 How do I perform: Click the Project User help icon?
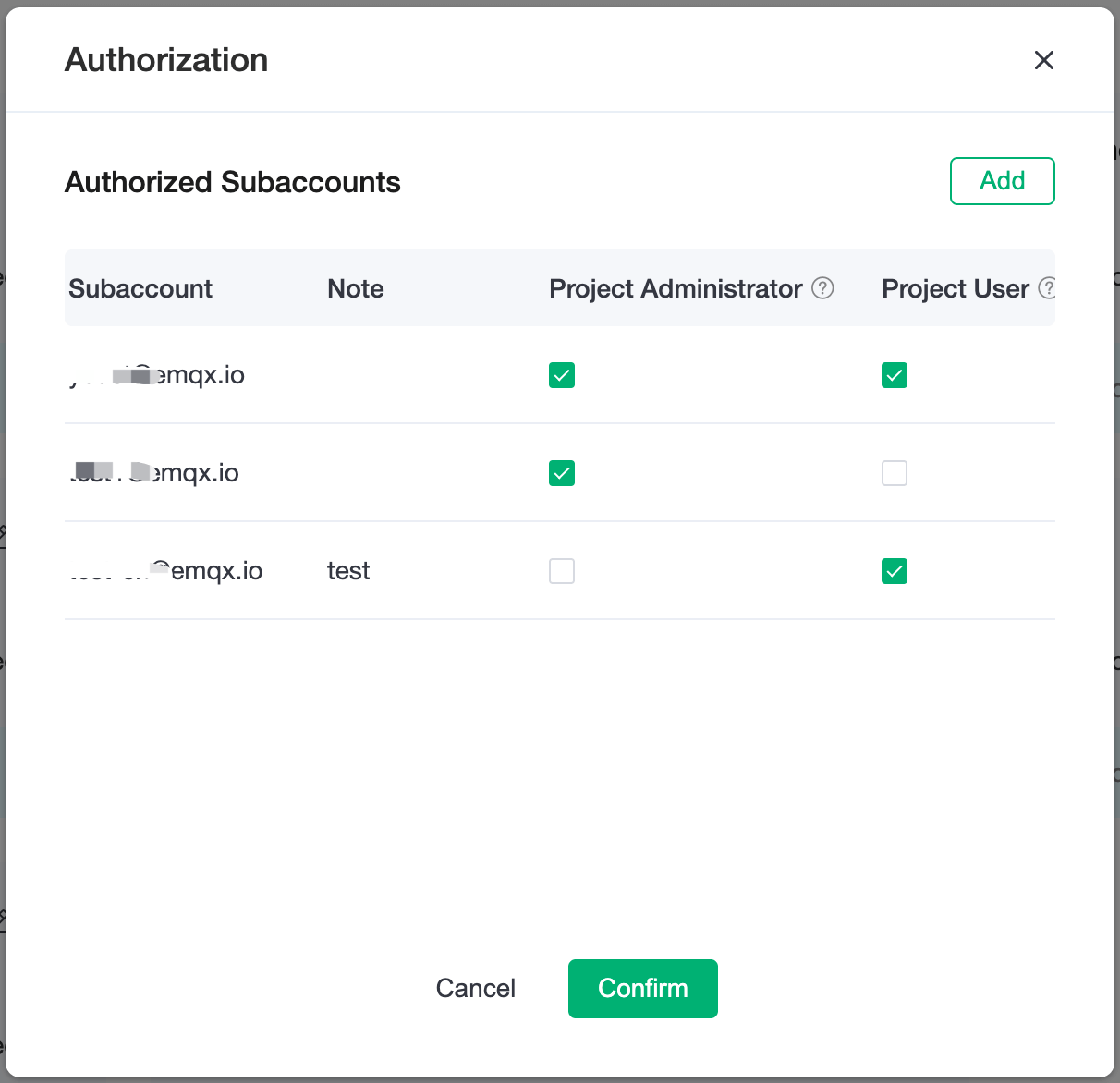(x=1047, y=288)
